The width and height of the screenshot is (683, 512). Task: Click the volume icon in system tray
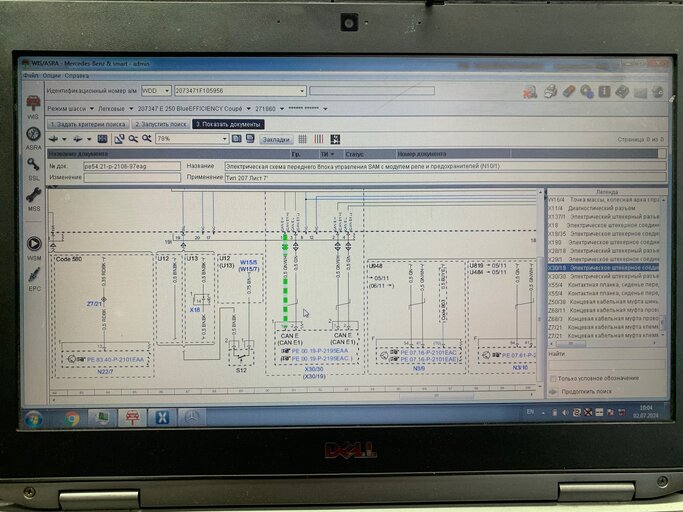point(565,412)
